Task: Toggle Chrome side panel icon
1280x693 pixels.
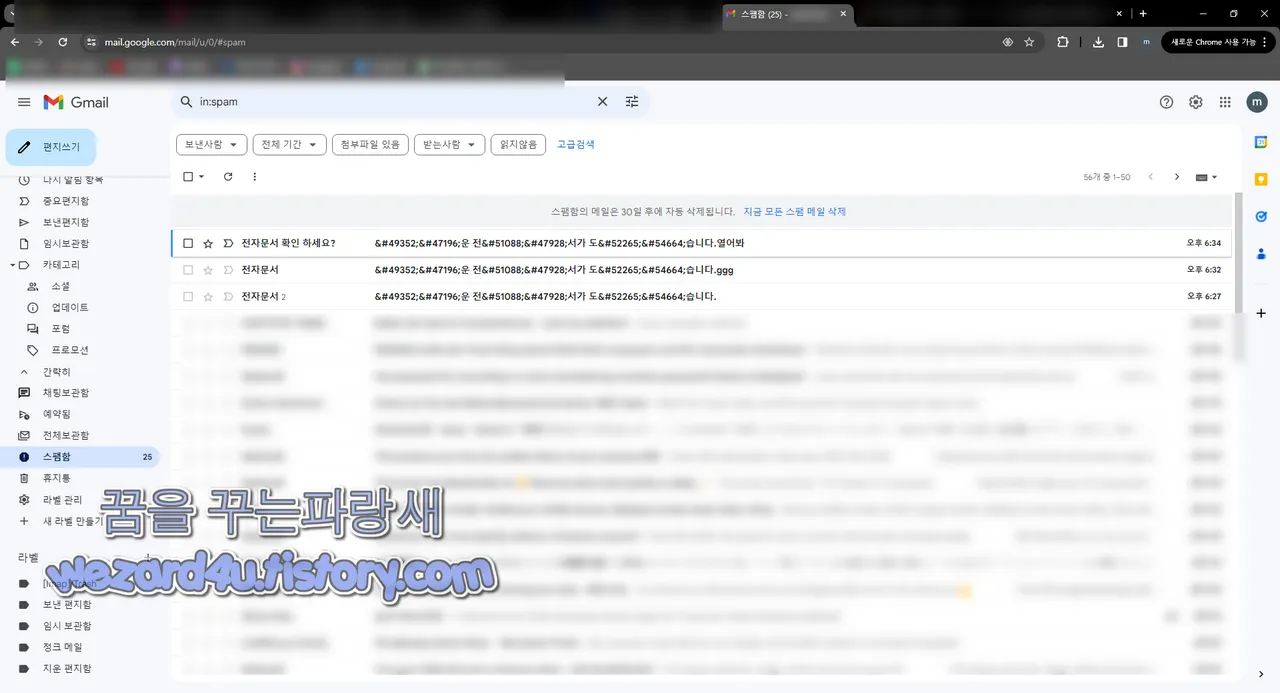Action: pyautogui.click(x=1122, y=42)
